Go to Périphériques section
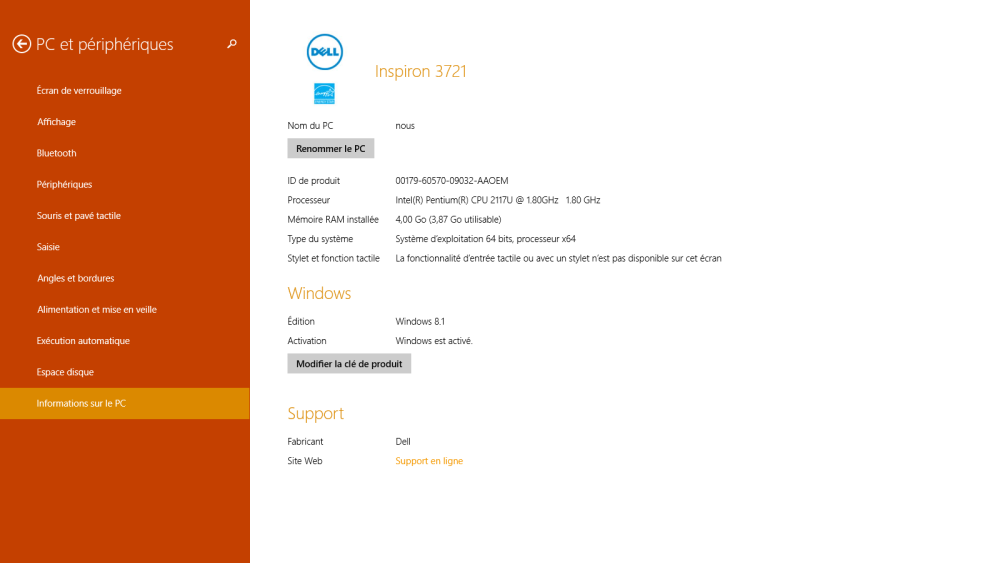Viewport: 1000px width, 563px height. [x=64, y=184]
